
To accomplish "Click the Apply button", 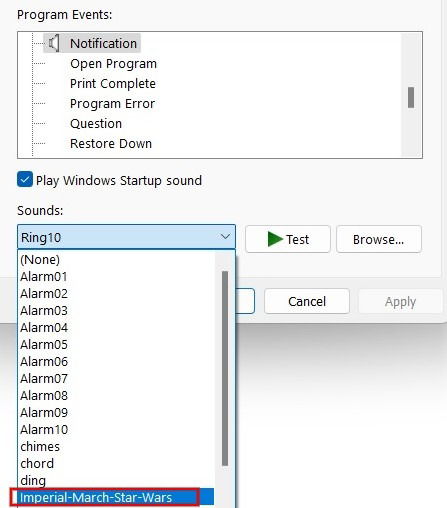I will tap(400, 301).
